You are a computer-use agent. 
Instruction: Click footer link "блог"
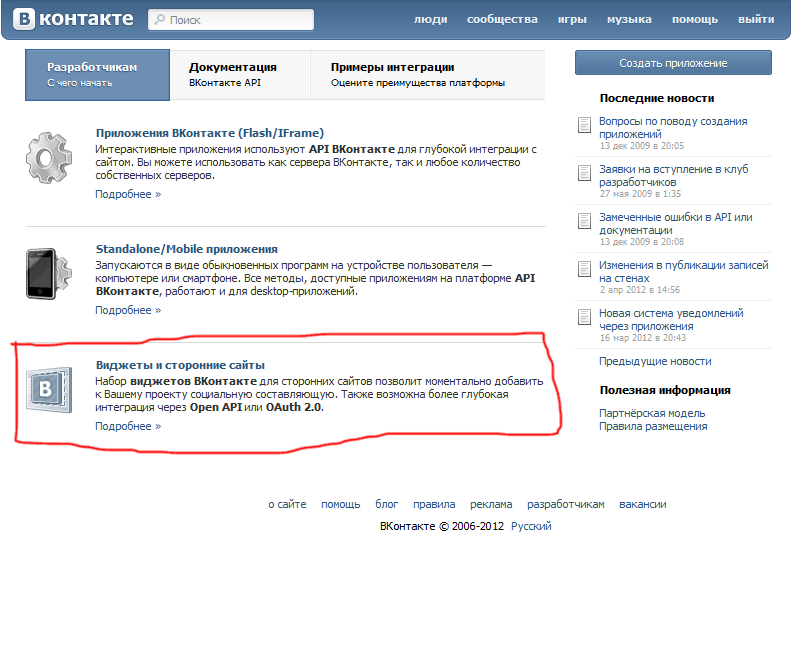pos(387,504)
